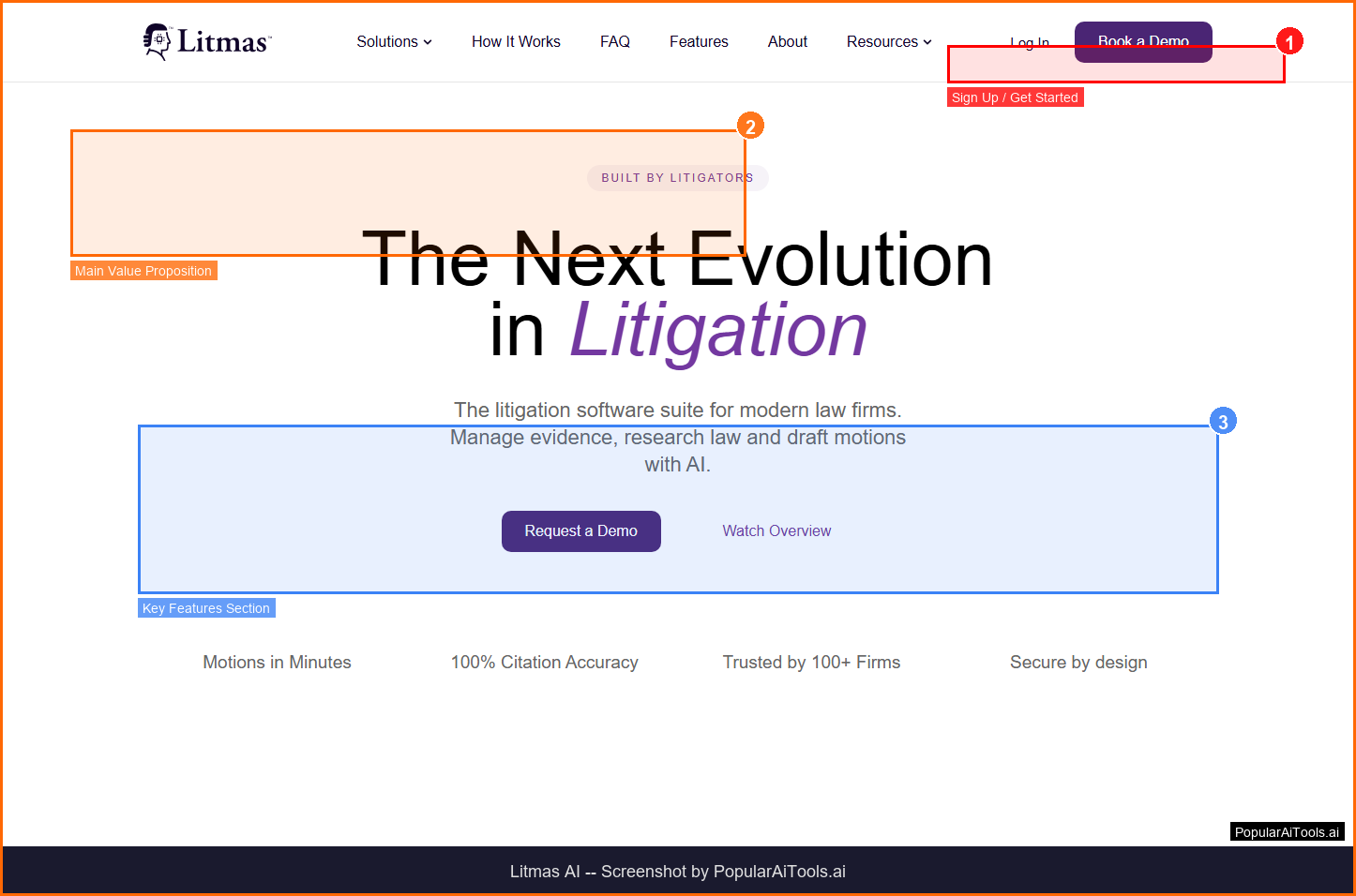
Task: Open the Watch Overview link
Action: [x=776, y=531]
